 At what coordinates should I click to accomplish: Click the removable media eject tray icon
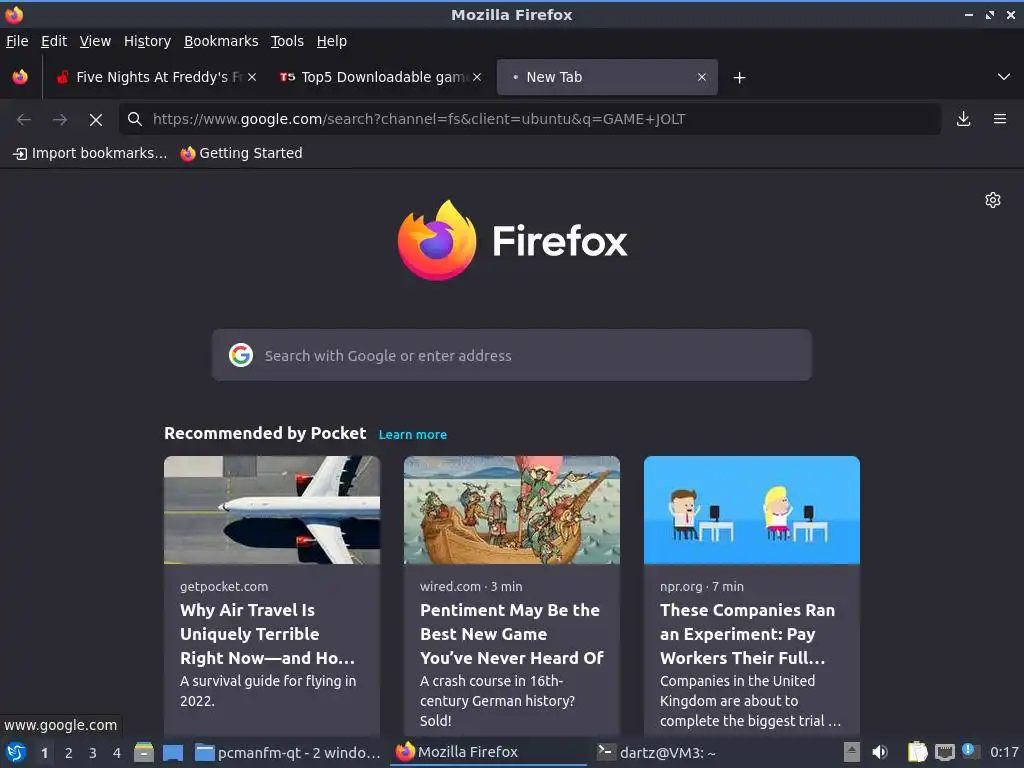click(x=852, y=752)
